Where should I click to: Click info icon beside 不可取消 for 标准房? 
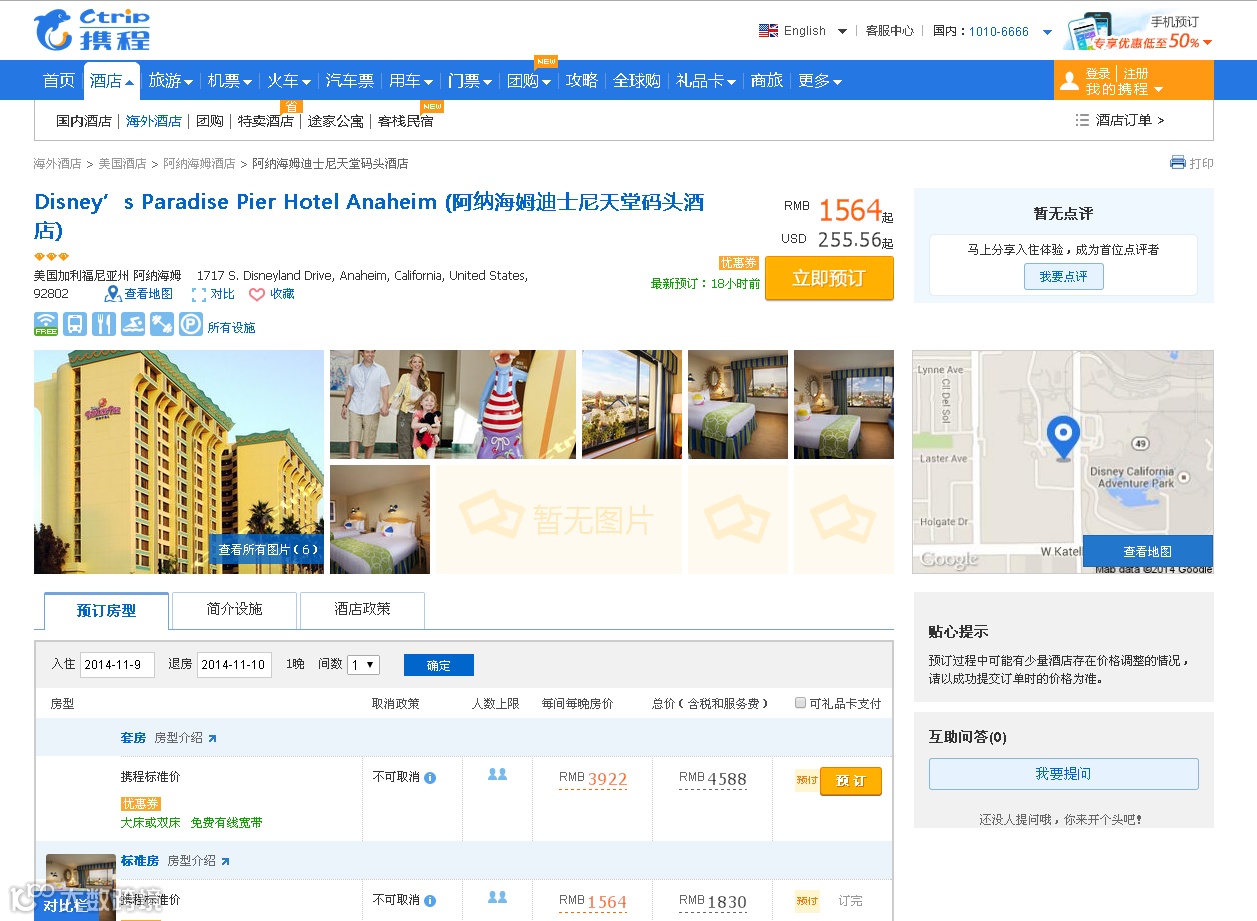(x=430, y=900)
